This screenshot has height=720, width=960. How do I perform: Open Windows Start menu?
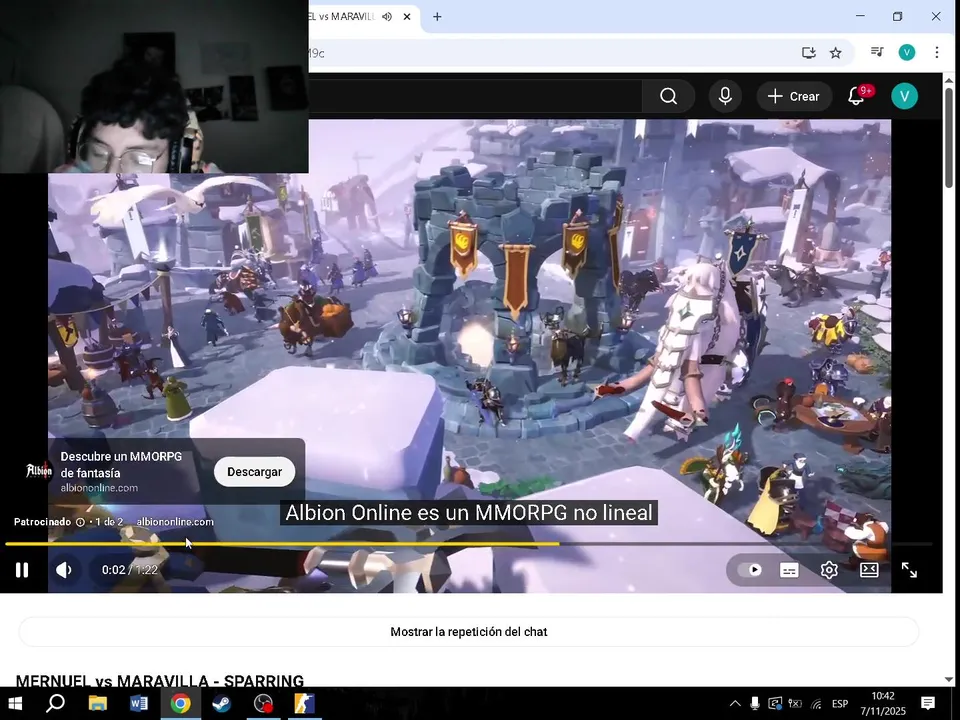pos(15,703)
